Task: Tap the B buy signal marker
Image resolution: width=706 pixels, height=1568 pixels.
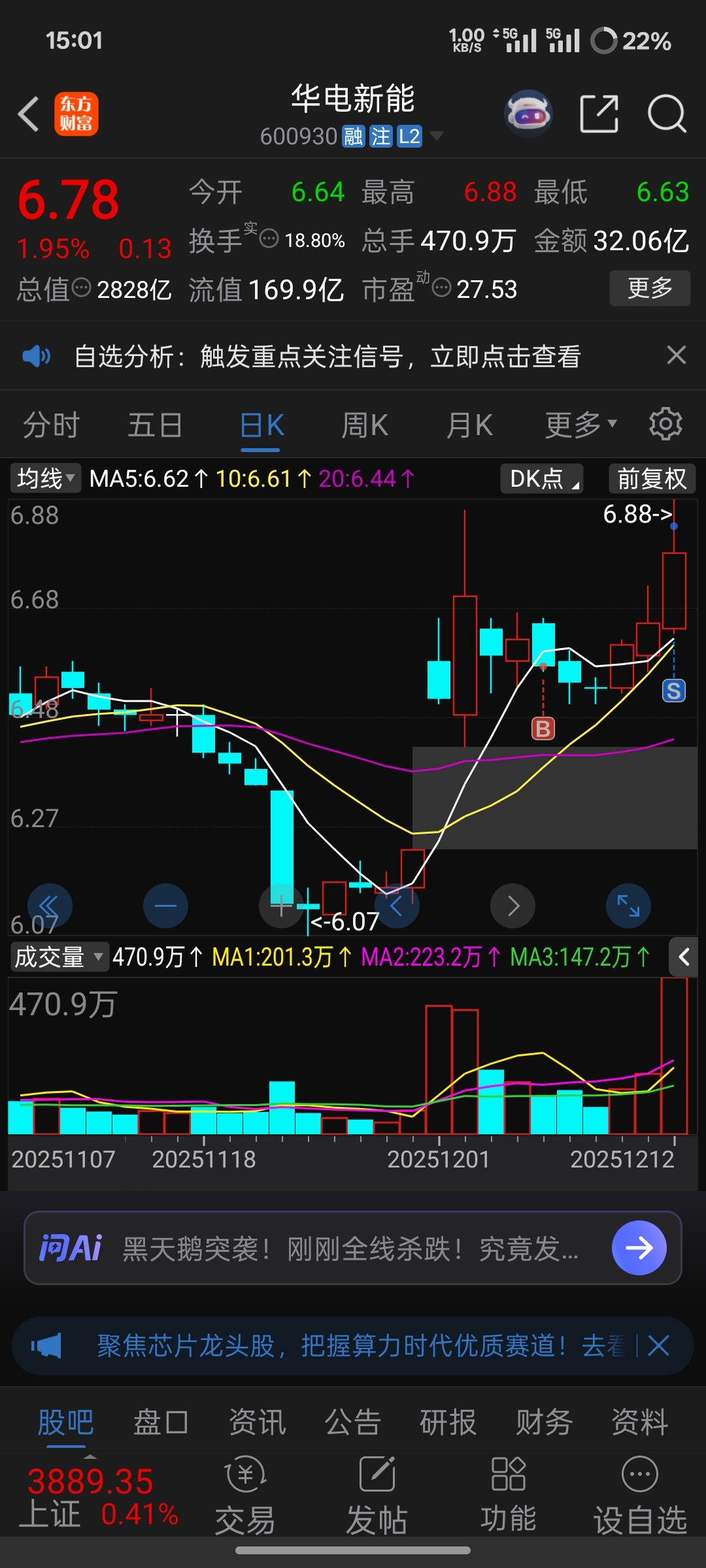Action: tap(543, 728)
